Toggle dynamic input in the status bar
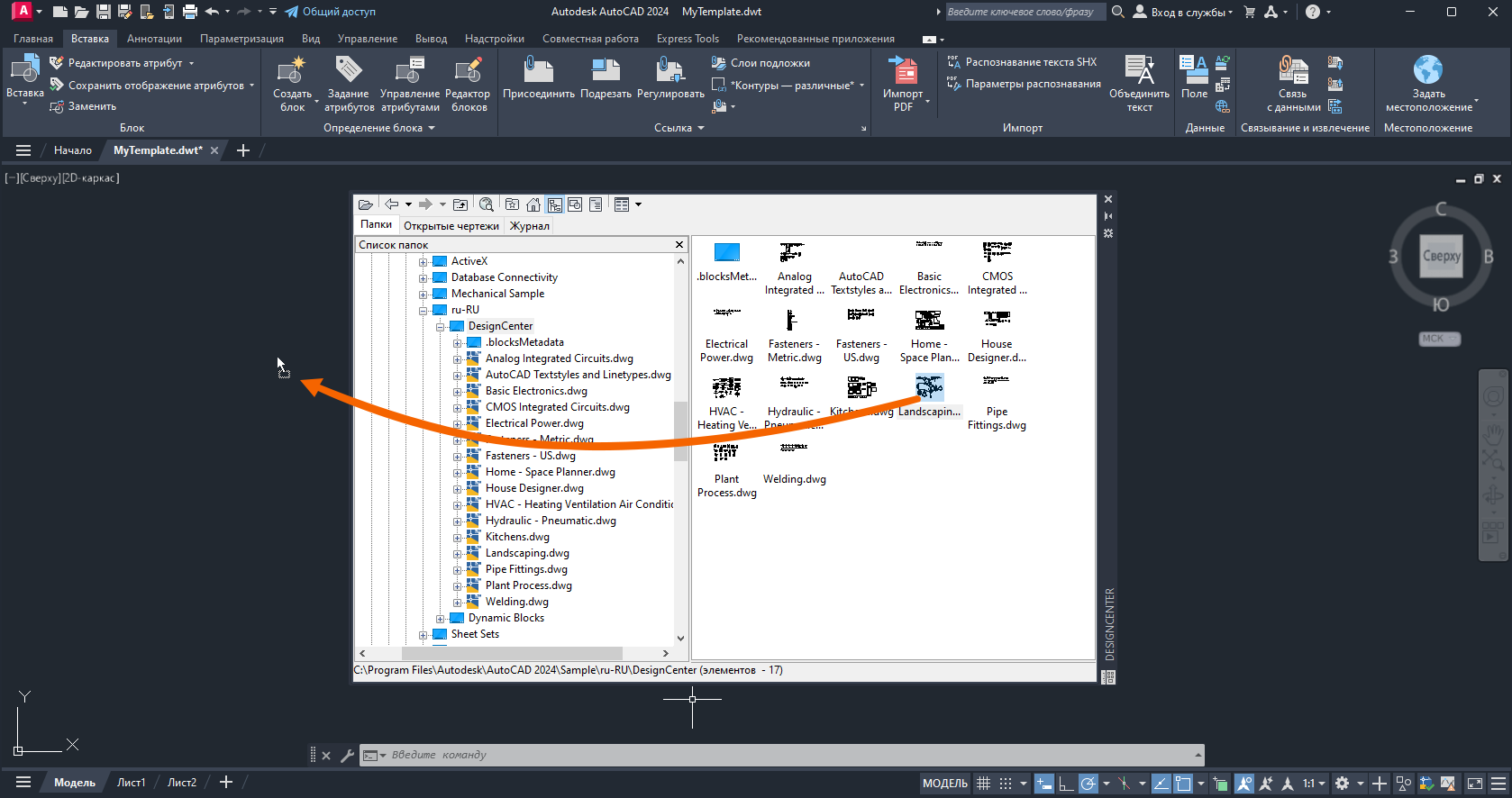This screenshot has height=798, width=1512. 1043,784
